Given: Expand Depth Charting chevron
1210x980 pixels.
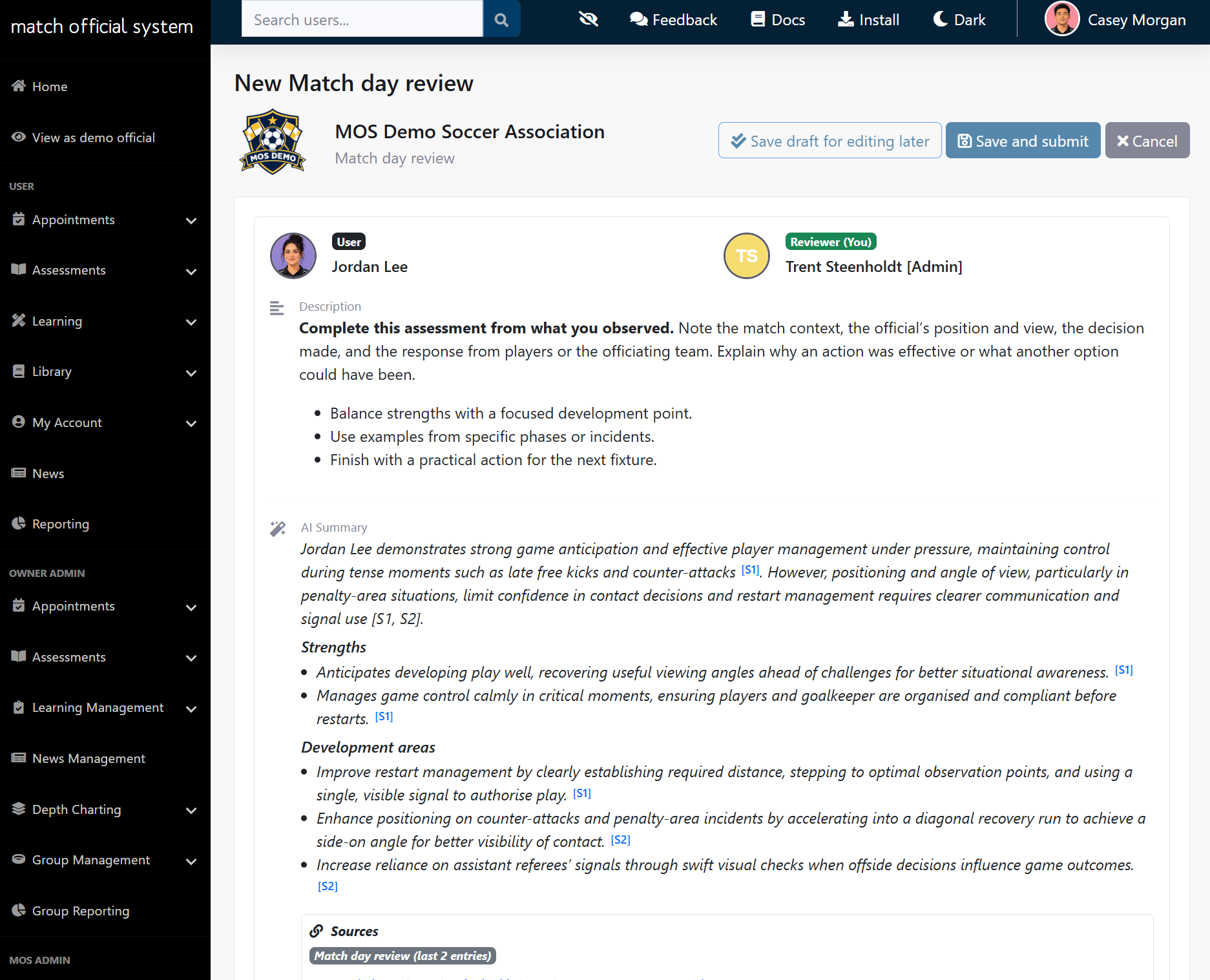Looking at the screenshot, I should (x=191, y=810).
